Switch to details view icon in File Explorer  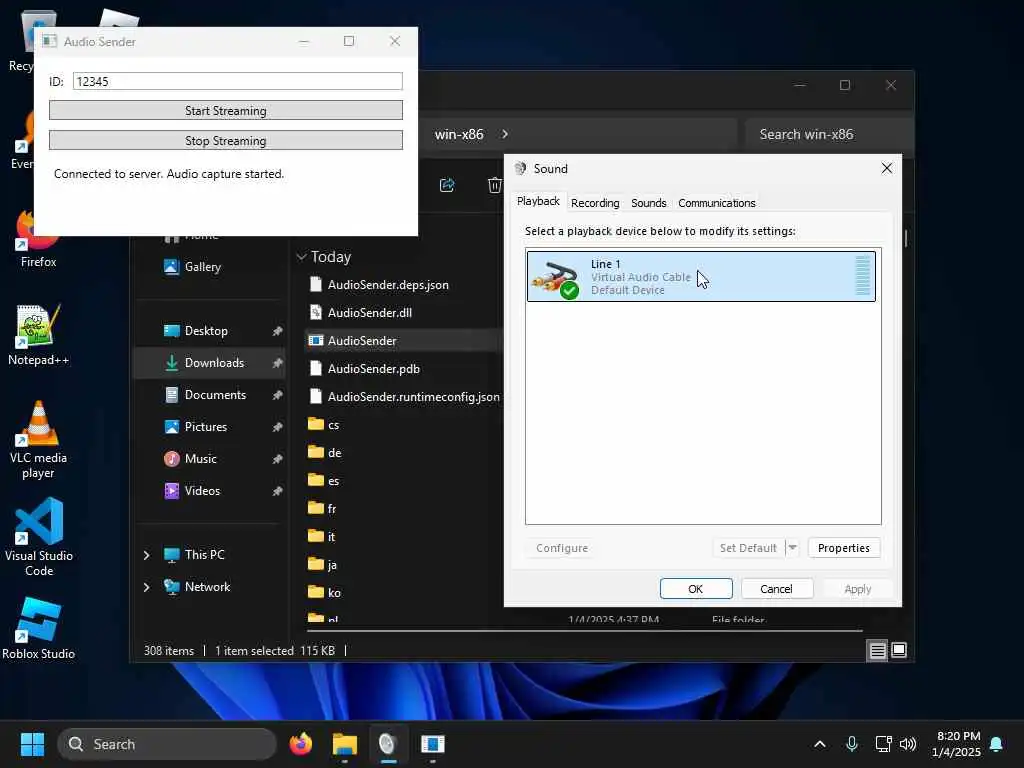(877, 650)
